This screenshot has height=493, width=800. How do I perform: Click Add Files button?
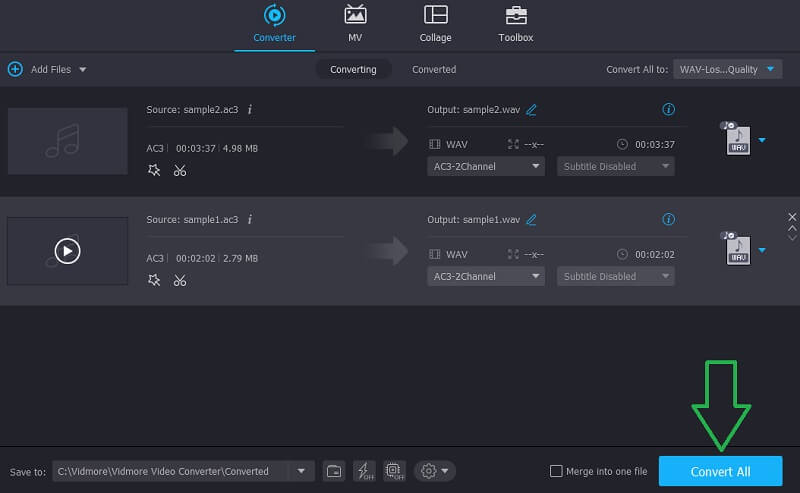(x=47, y=69)
